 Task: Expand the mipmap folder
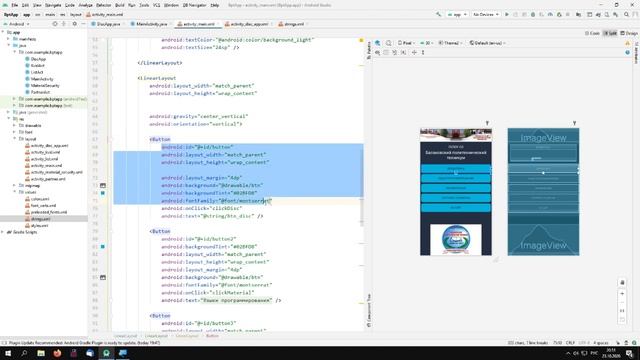15,185
